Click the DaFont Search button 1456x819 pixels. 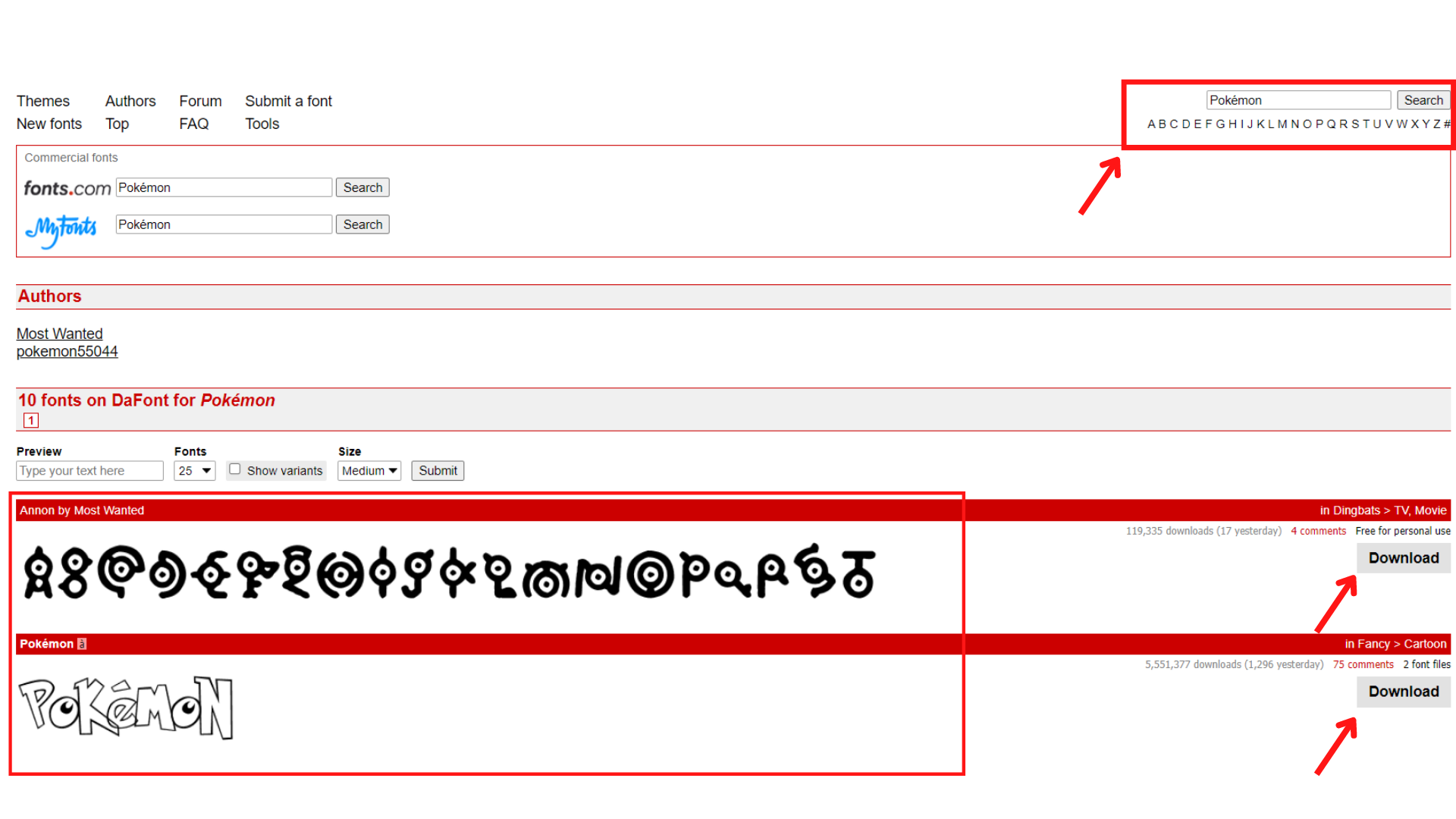point(1422,99)
